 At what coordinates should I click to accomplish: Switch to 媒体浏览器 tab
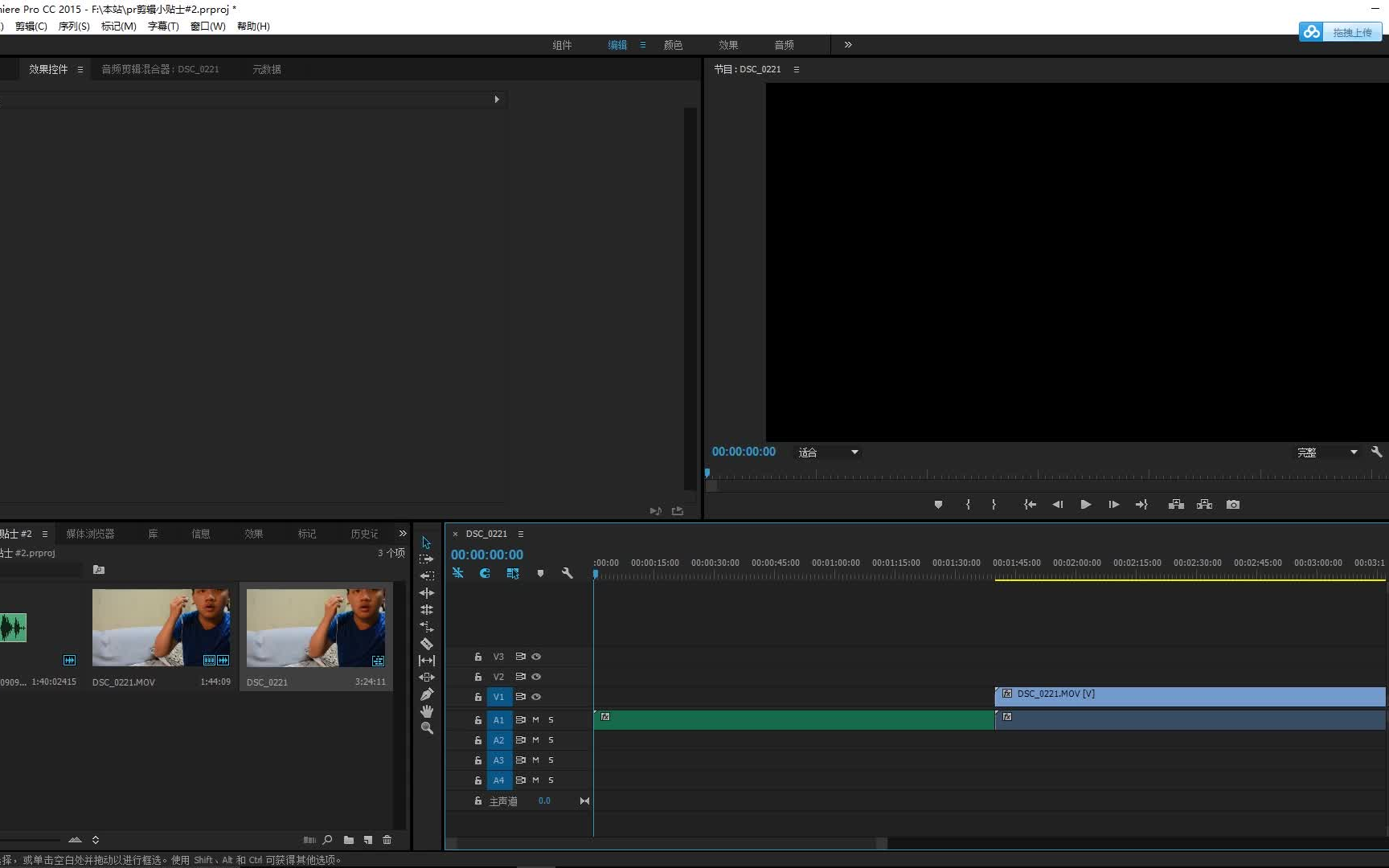click(90, 534)
